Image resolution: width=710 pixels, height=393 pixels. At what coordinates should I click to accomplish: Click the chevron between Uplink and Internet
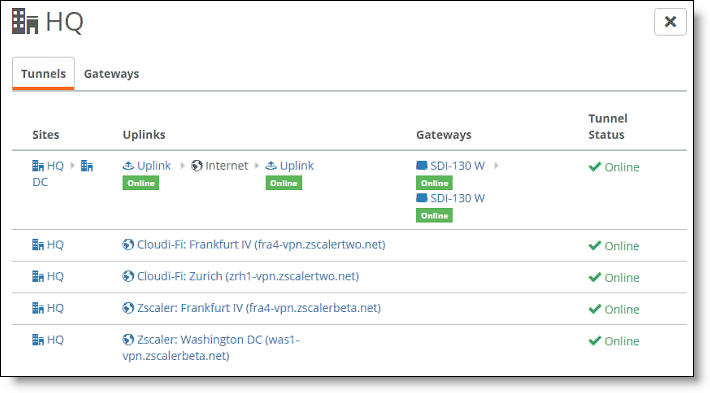click(x=182, y=166)
